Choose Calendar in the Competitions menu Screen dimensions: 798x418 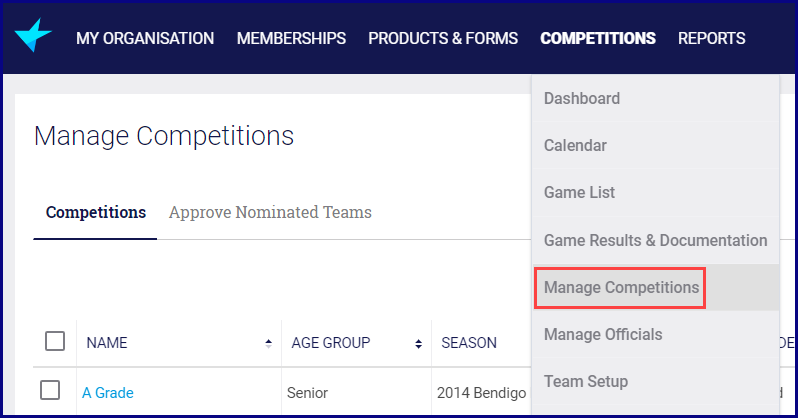pos(575,145)
